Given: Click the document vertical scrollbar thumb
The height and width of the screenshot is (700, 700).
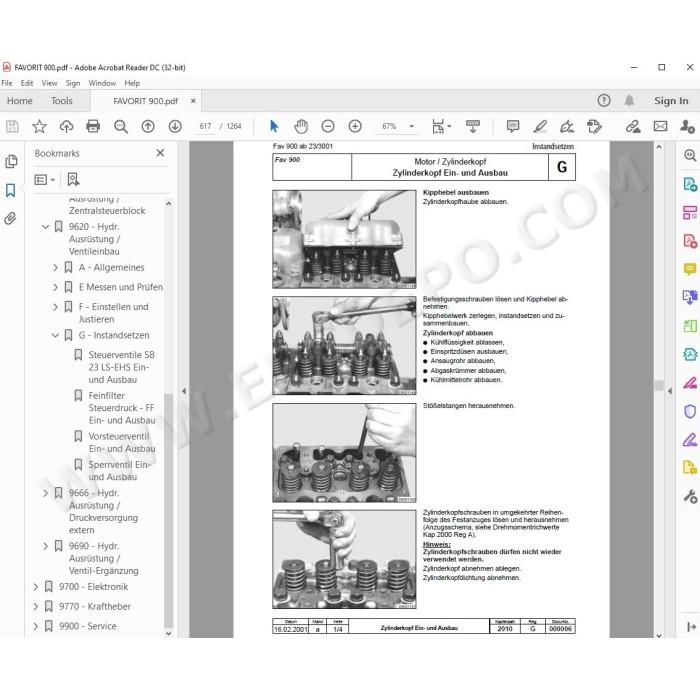Looking at the screenshot, I should click(659, 385).
